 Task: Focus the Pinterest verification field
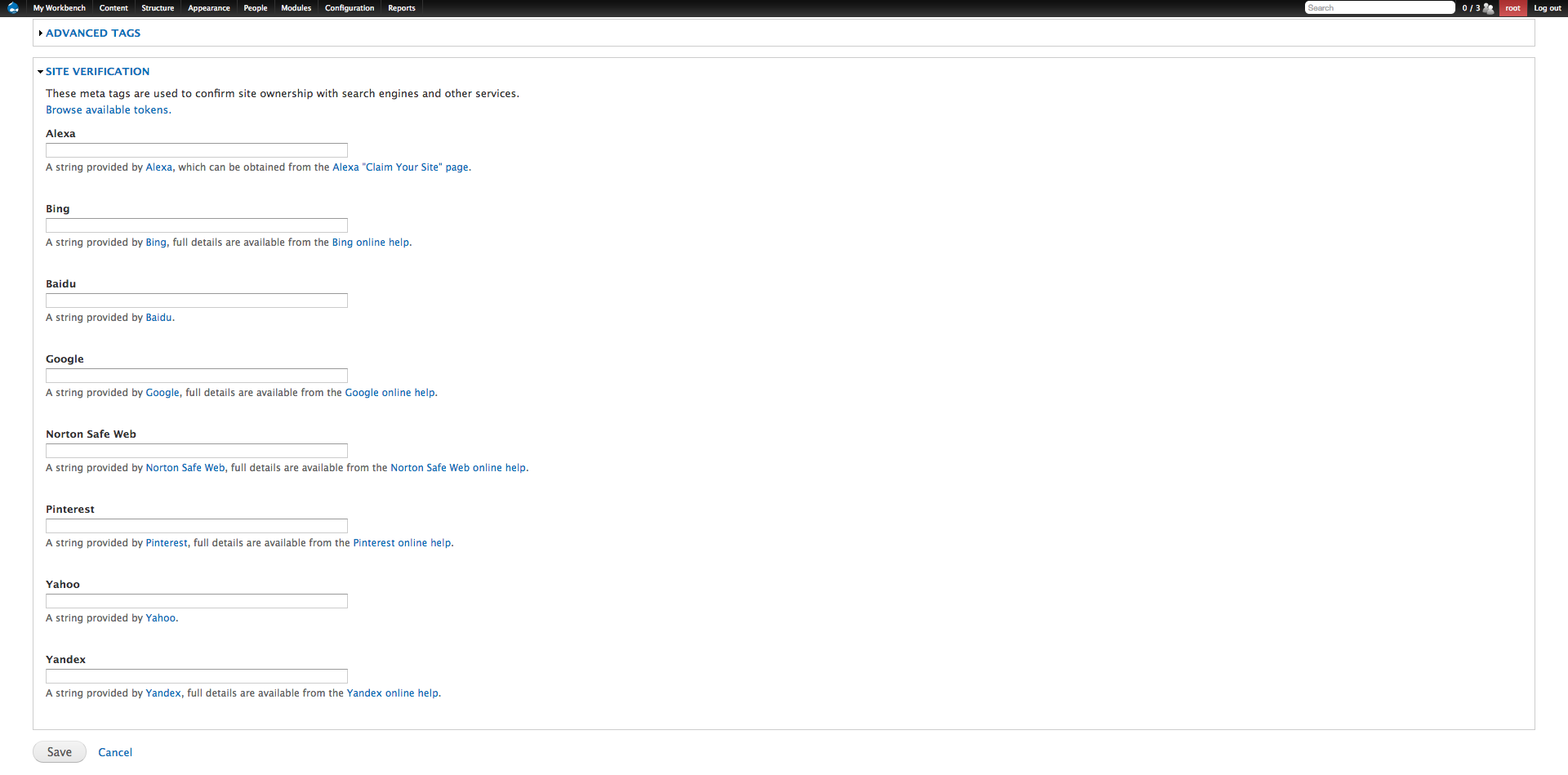pos(197,526)
